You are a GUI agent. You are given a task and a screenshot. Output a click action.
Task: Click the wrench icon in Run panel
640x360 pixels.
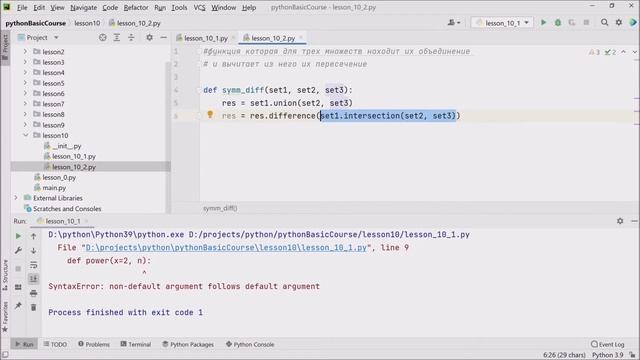[18, 250]
